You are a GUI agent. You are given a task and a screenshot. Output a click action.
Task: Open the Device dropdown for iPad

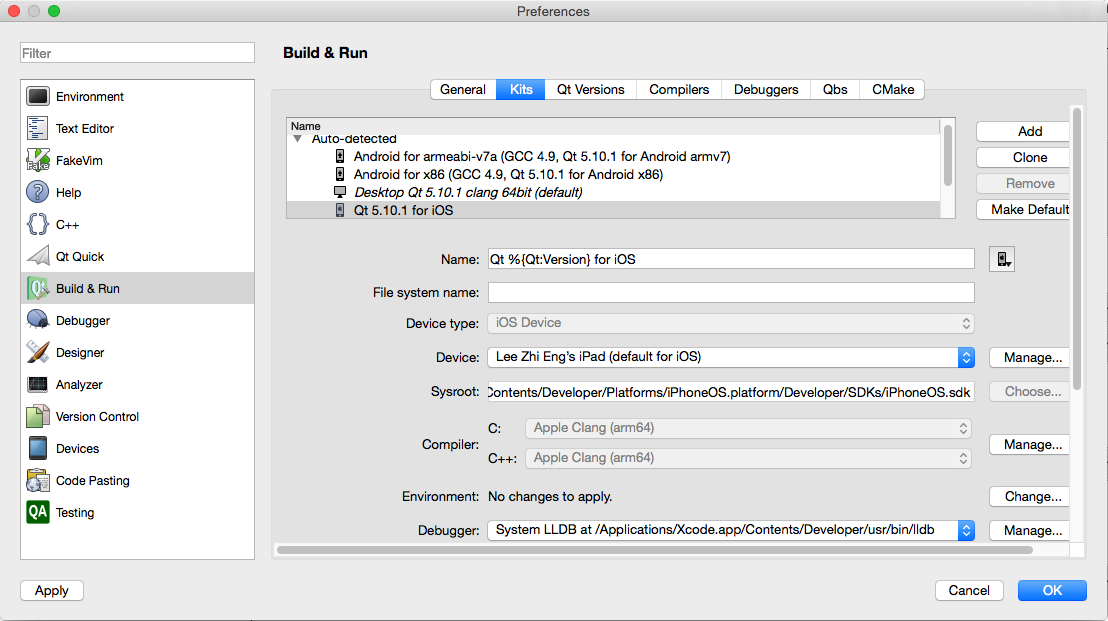[731, 357]
